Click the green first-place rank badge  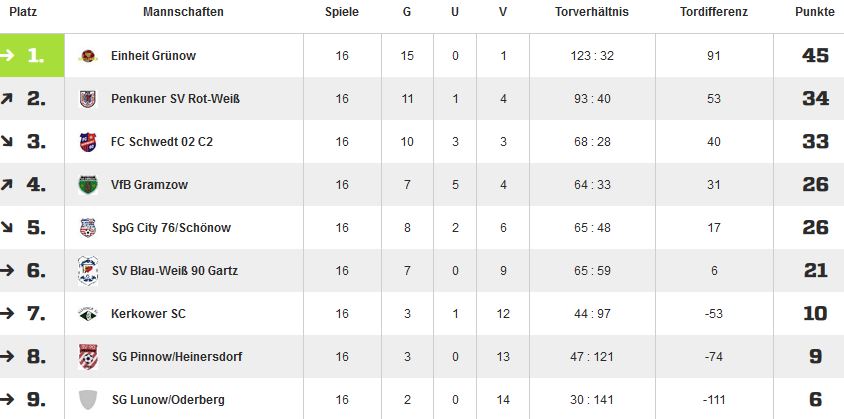(32, 55)
